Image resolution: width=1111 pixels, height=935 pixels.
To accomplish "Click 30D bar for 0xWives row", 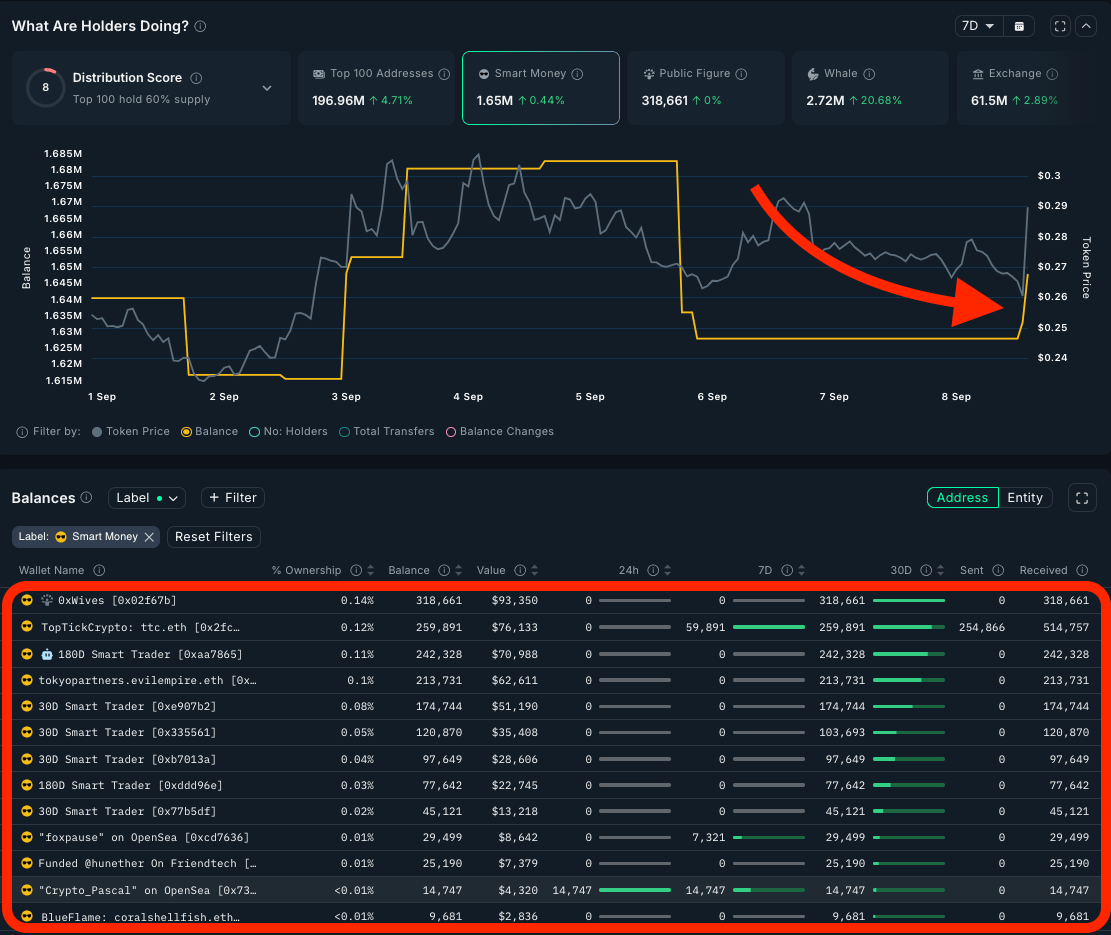I will pos(909,601).
